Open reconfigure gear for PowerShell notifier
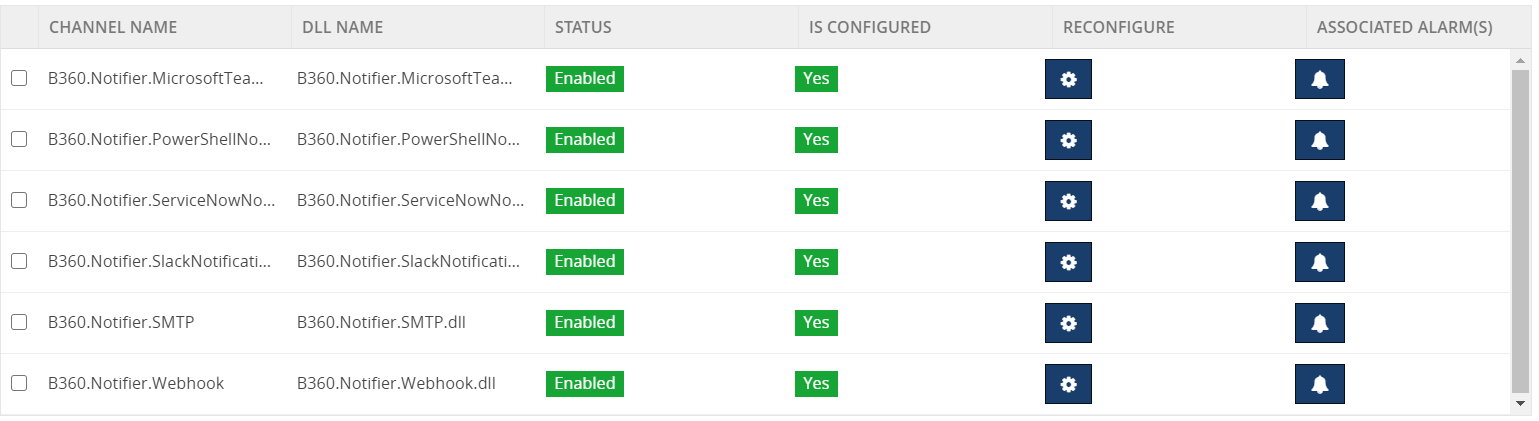Screen dimensions: 1539x421 [x=1068, y=140]
